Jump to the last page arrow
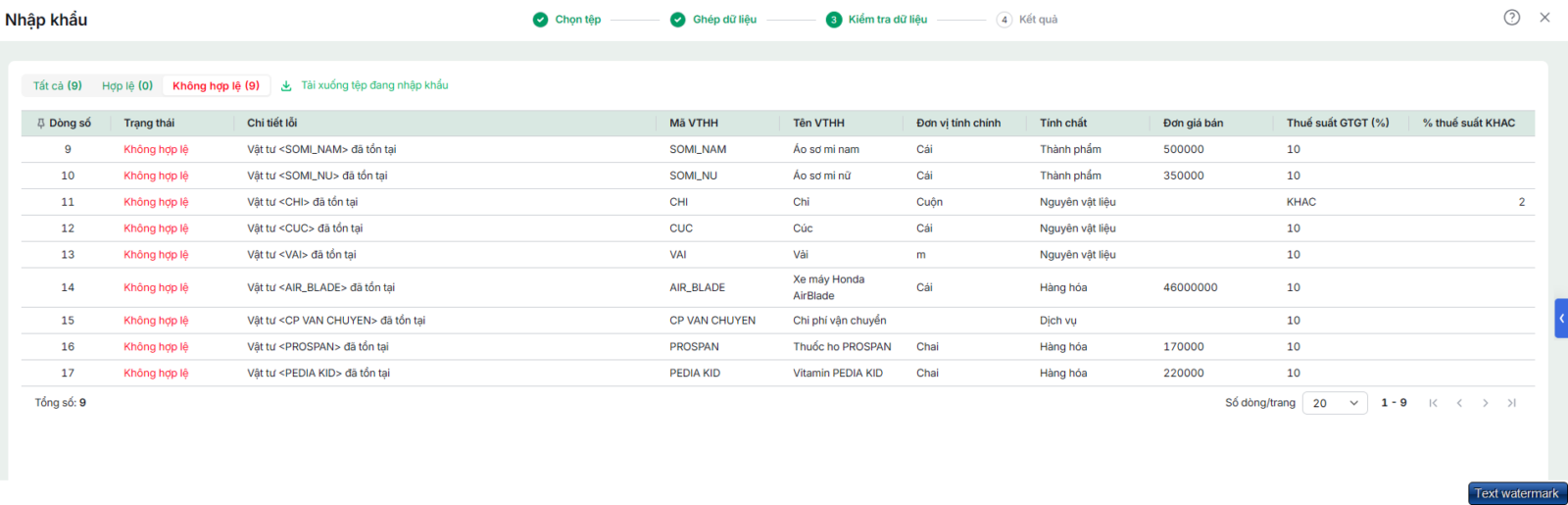Image resolution: width=1568 pixels, height=505 pixels. click(1512, 403)
